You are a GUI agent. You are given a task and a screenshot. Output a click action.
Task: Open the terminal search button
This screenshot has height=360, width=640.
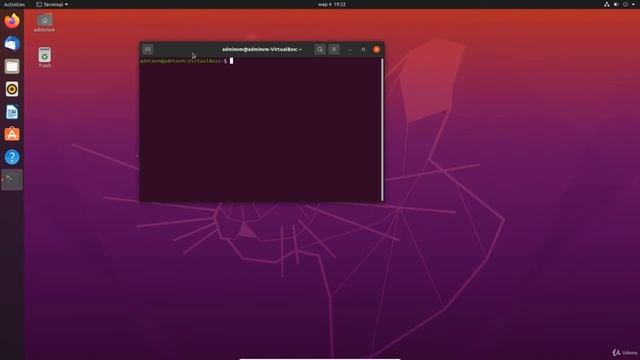point(320,49)
